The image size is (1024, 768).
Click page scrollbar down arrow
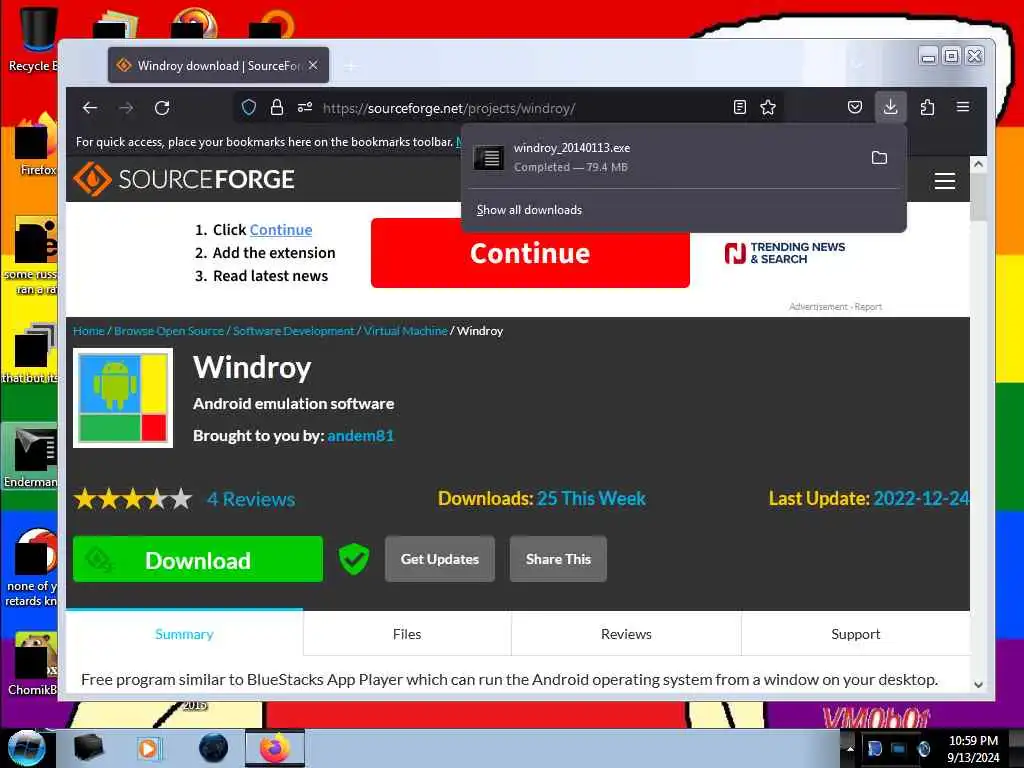click(978, 684)
